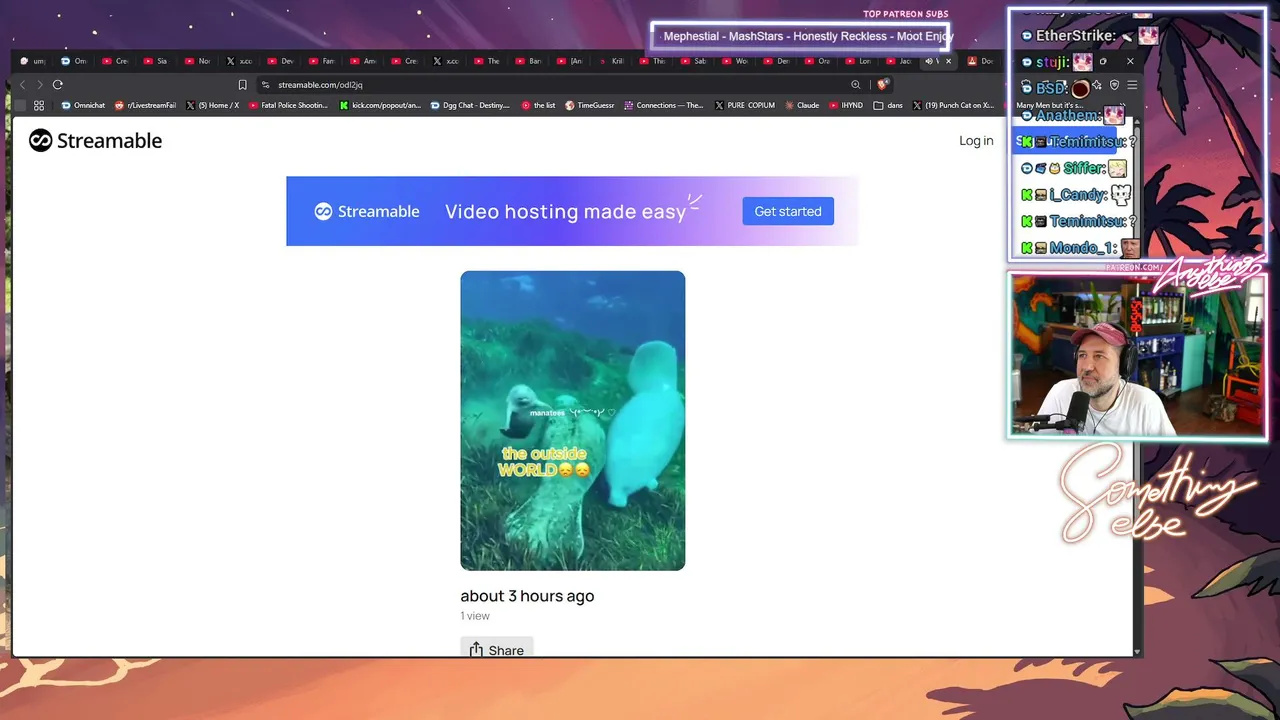Open the PURE COPIUM bookmark
1280x720 pixels.
tap(745, 105)
